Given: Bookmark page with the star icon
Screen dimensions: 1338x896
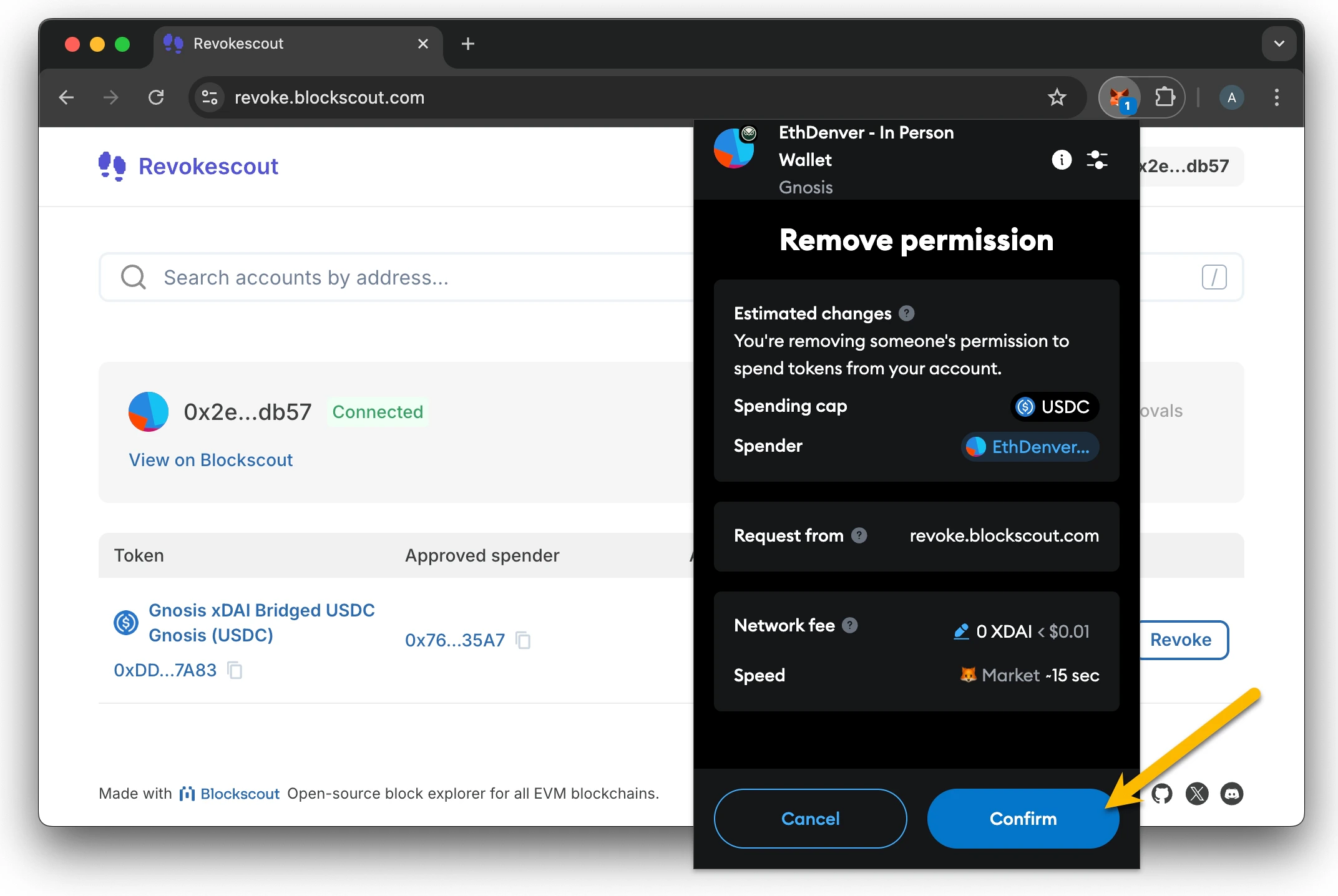Looking at the screenshot, I should pyautogui.click(x=1057, y=97).
